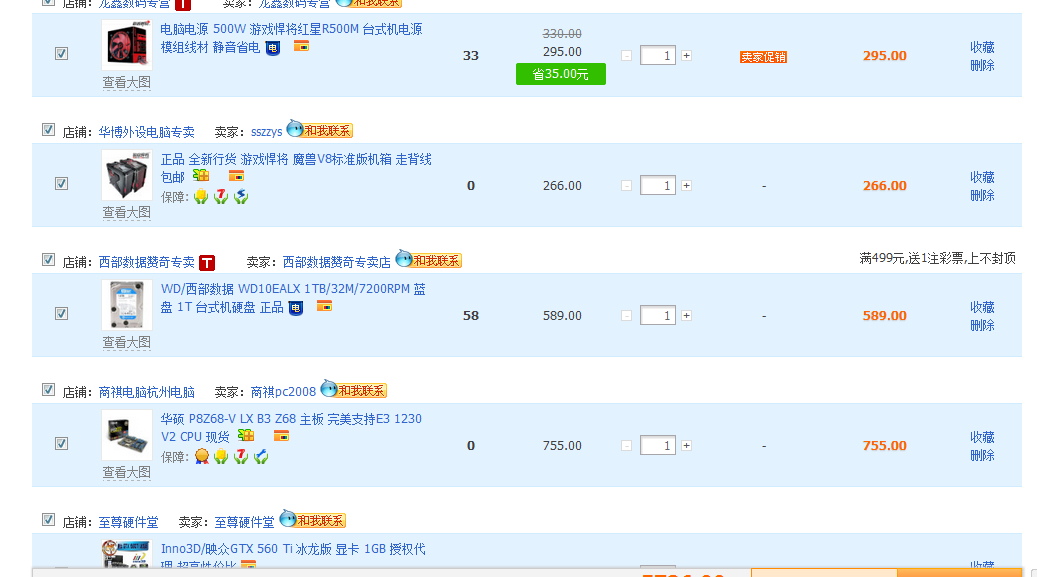
Task: Open seller 西部数据赞奇专卖店 profile
Action: pos(337,263)
